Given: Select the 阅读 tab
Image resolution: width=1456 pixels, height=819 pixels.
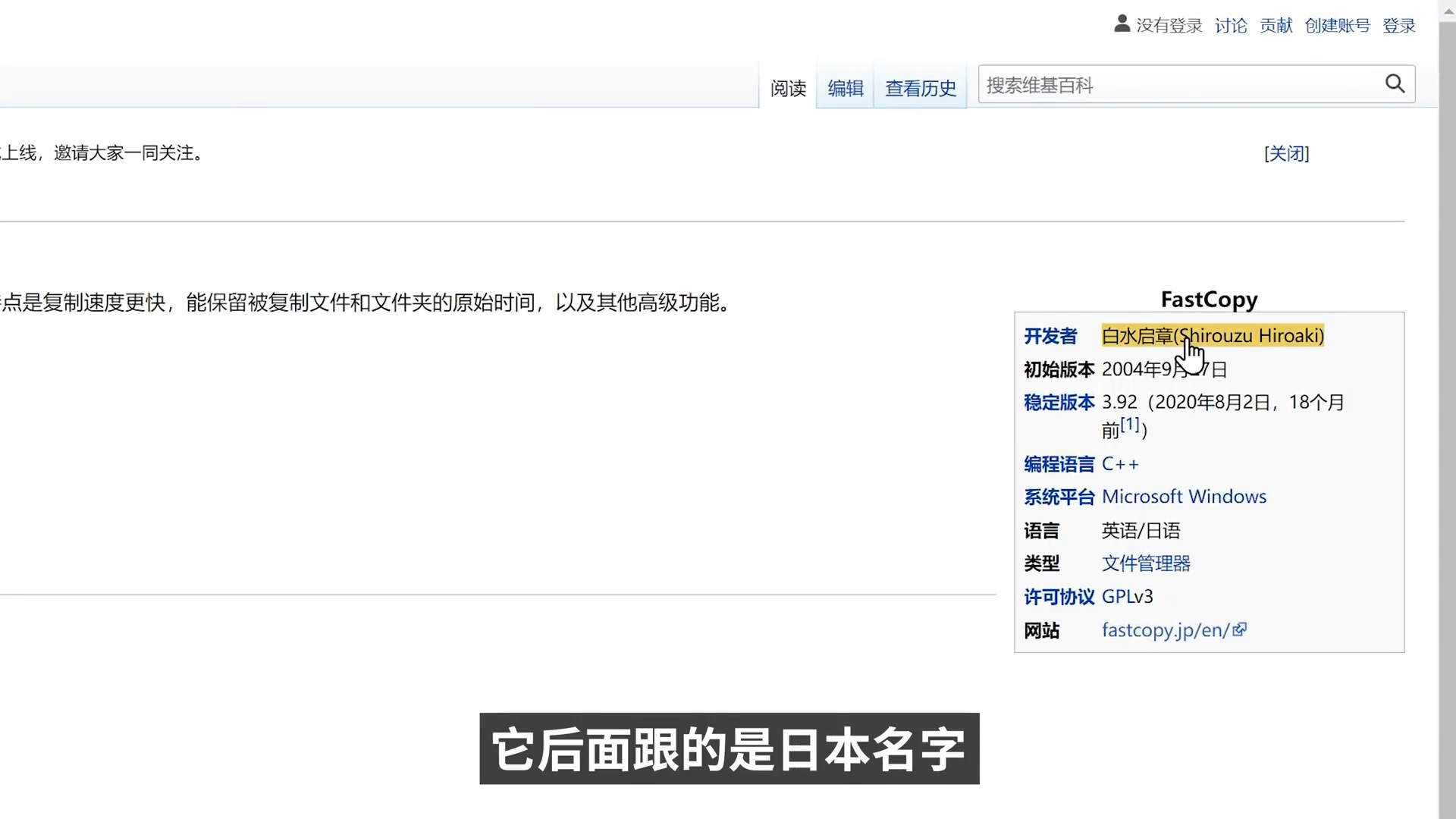Looking at the screenshot, I should click(788, 89).
